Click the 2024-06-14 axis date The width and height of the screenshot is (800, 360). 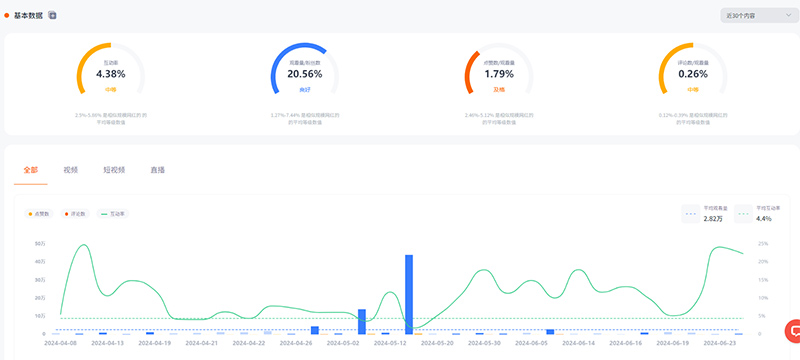[x=579, y=343]
